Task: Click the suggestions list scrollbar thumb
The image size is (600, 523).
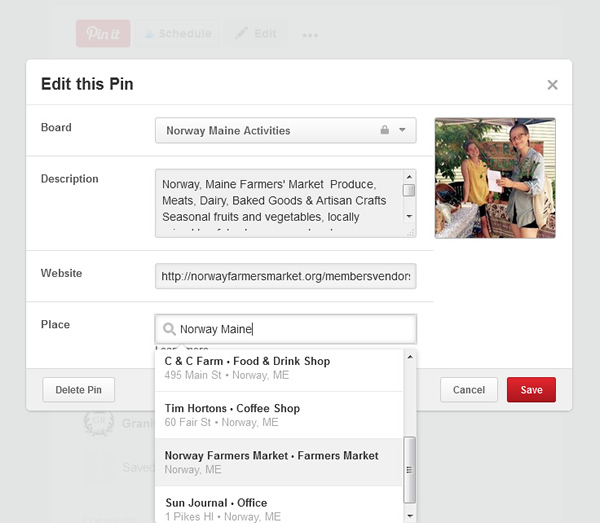Action: (x=410, y=470)
